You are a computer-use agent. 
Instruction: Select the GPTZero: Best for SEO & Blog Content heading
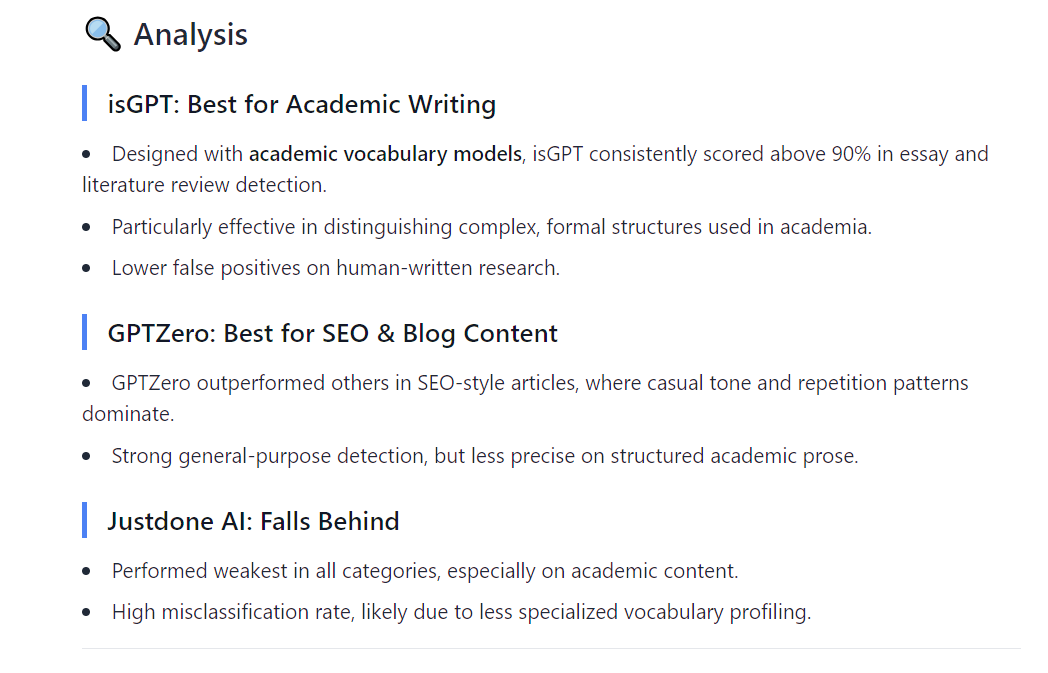[x=332, y=333]
